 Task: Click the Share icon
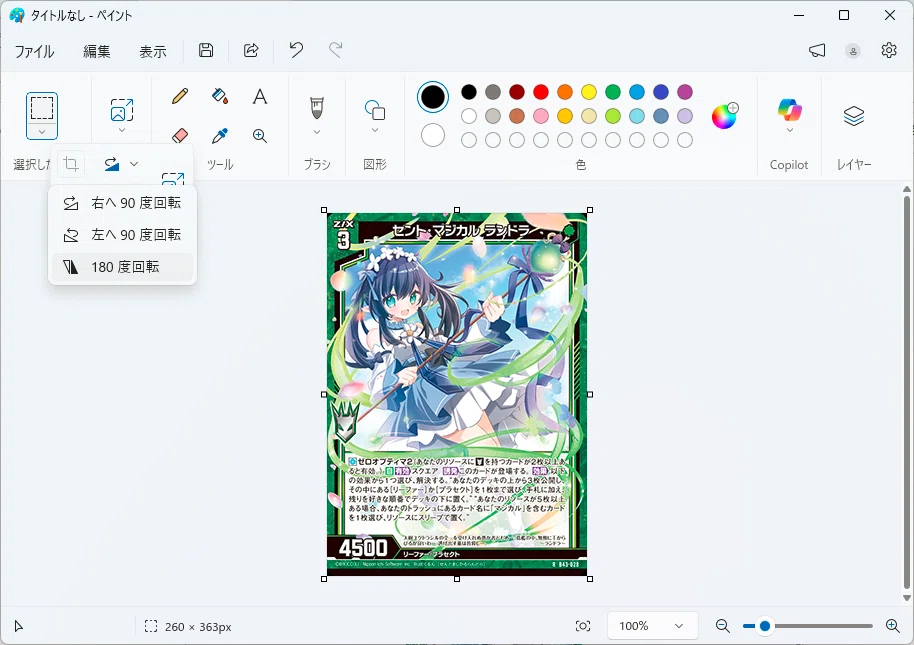(x=251, y=50)
